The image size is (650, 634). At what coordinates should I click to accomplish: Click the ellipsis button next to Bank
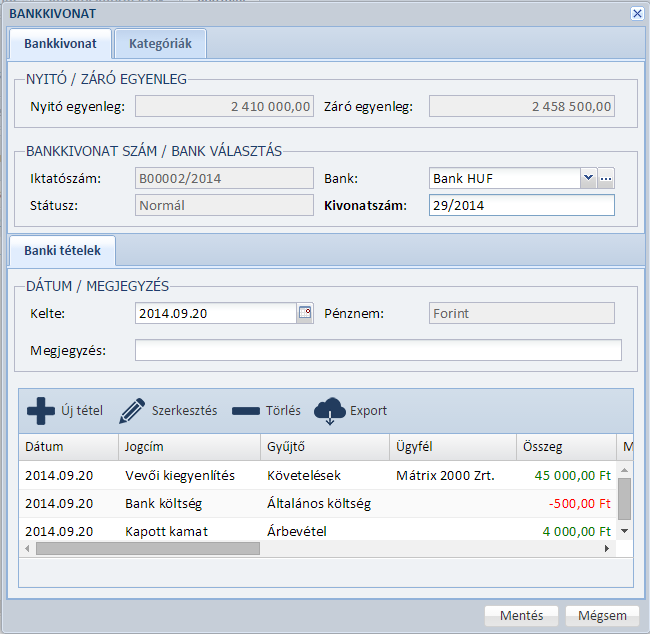point(605,178)
